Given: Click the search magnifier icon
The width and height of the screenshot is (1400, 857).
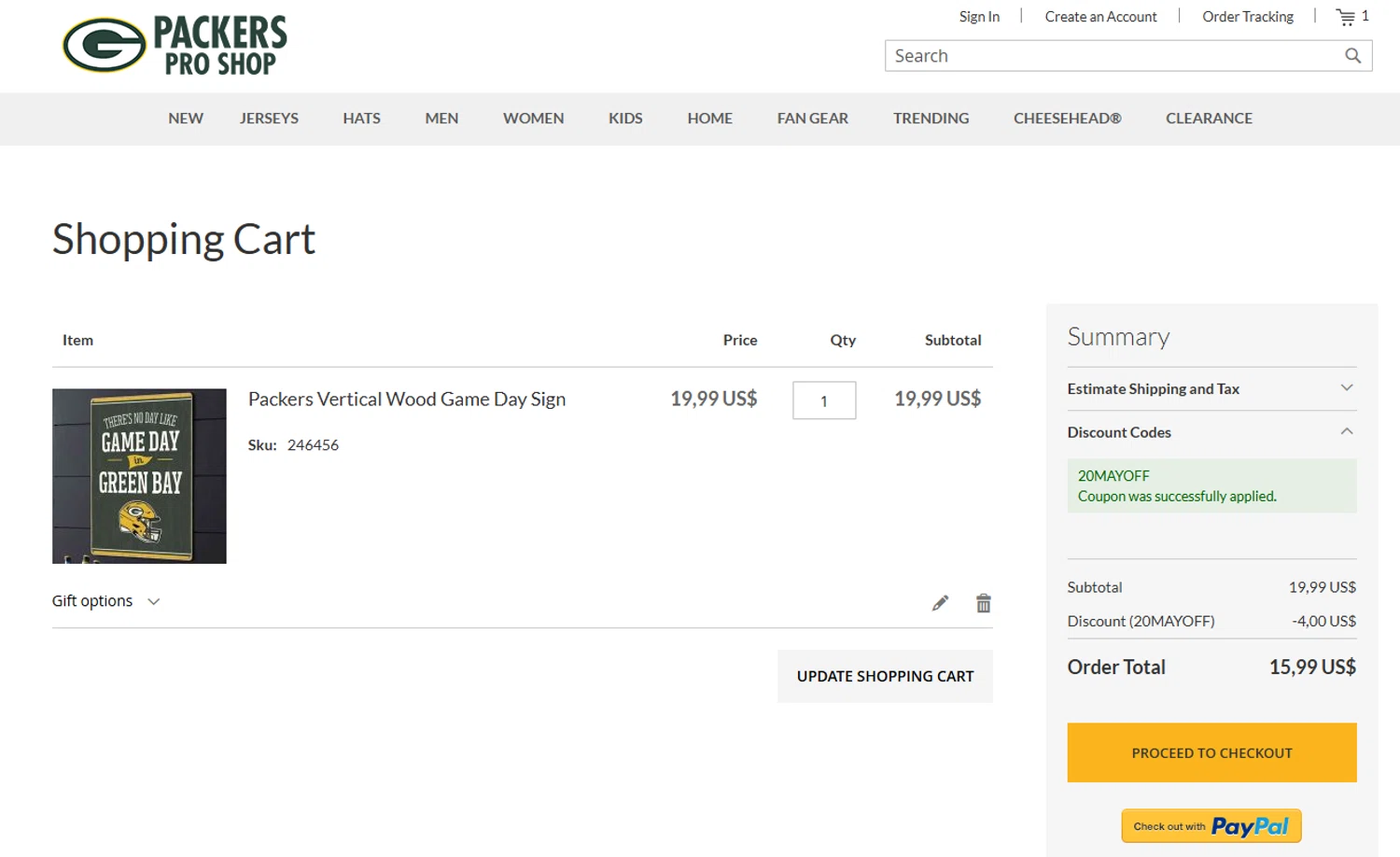Looking at the screenshot, I should (1352, 56).
